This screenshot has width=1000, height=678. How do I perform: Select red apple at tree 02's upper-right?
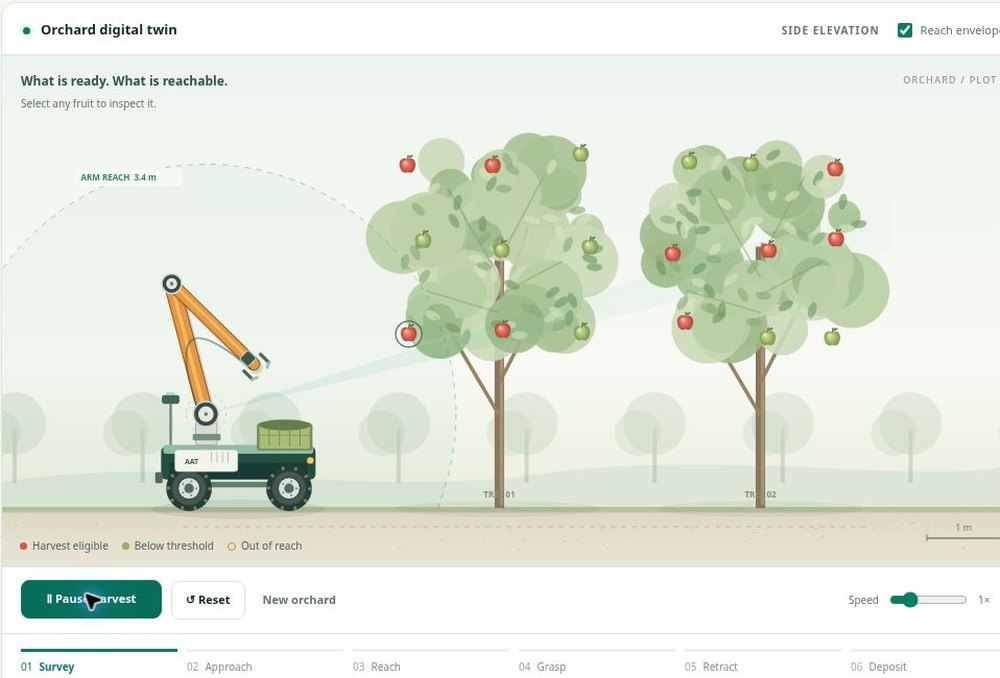tap(835, 168)
